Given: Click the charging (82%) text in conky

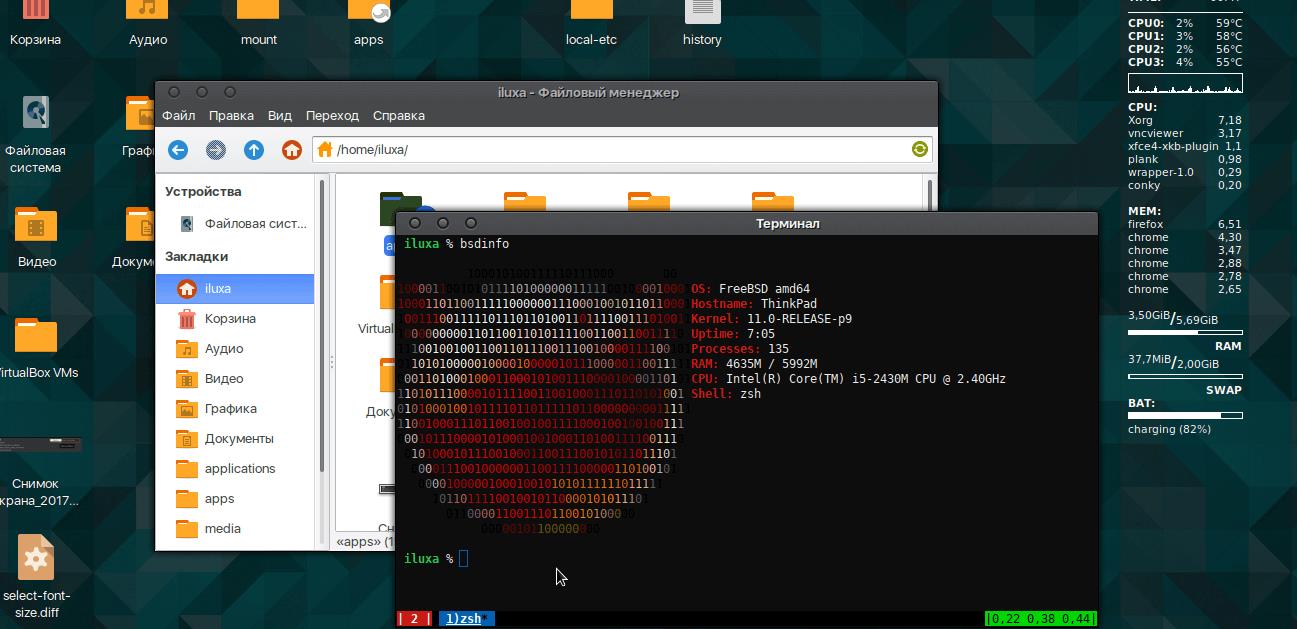Looking at the screenshot, I should tap(1169, 429).
